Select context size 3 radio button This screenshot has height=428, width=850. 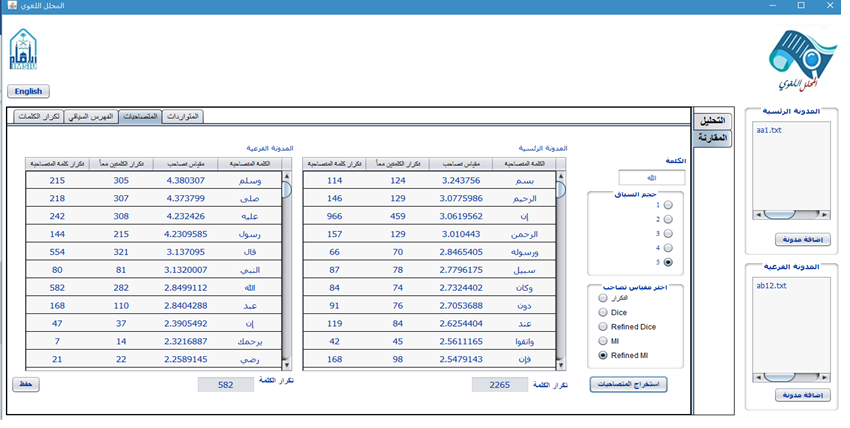[668, 234]
